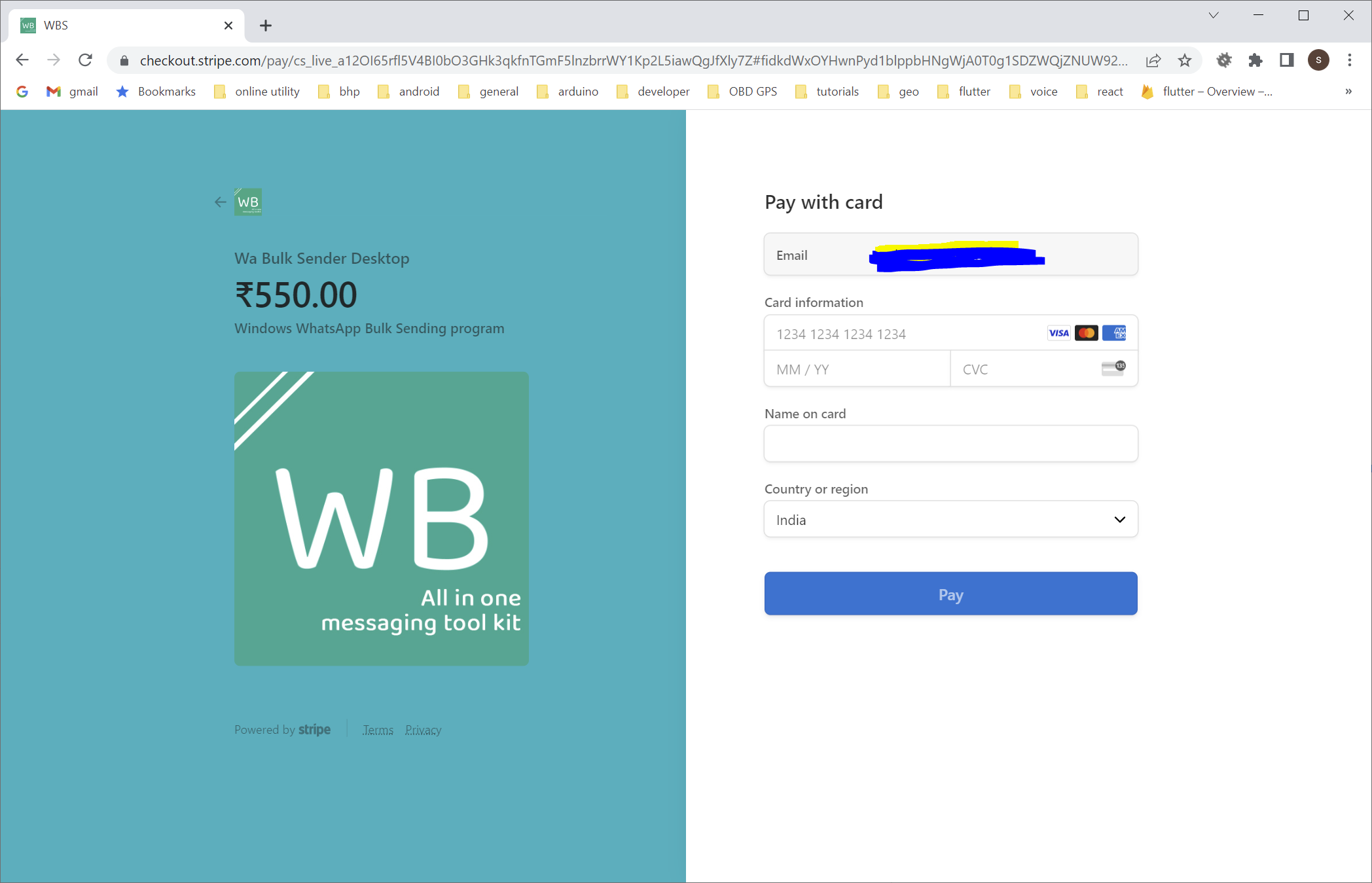Click the bookmark star icon in address bar

click(x=1185, y=61)
